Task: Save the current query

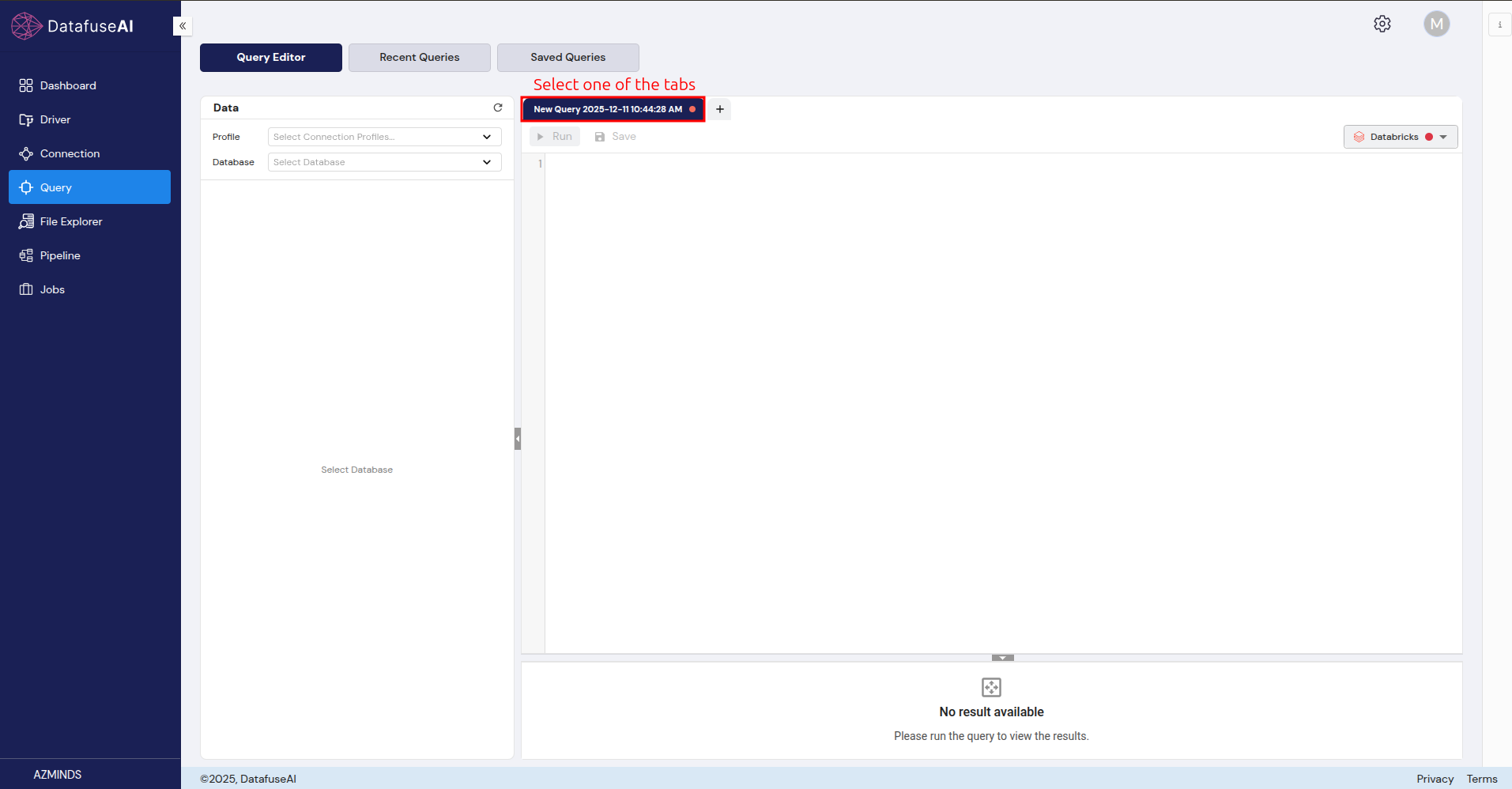Action: [x=616, y=136]
